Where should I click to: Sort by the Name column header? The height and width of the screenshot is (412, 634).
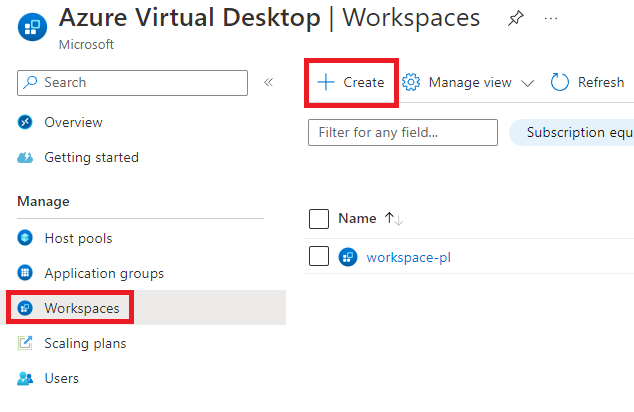357,218
